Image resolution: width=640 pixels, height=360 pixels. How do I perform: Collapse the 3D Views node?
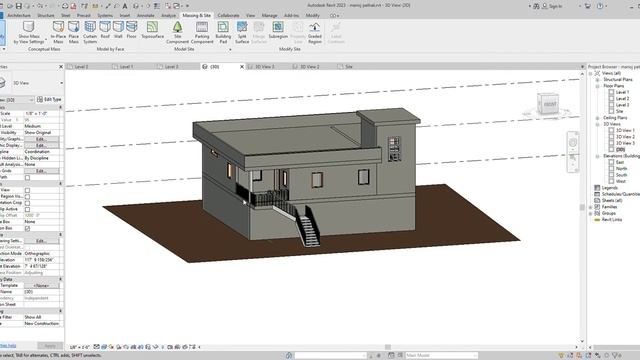(x=597, y=124)
